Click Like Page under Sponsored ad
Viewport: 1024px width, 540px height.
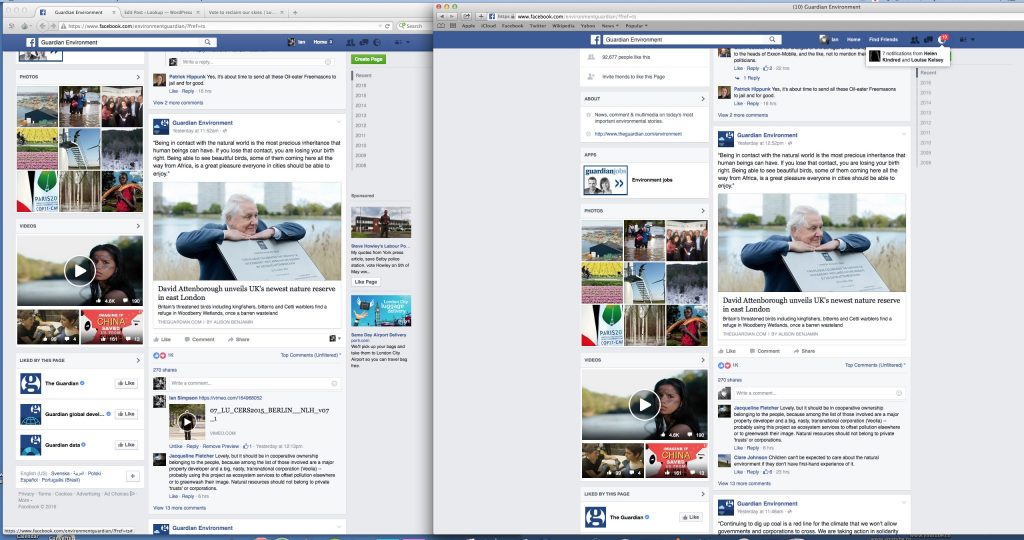366,282
